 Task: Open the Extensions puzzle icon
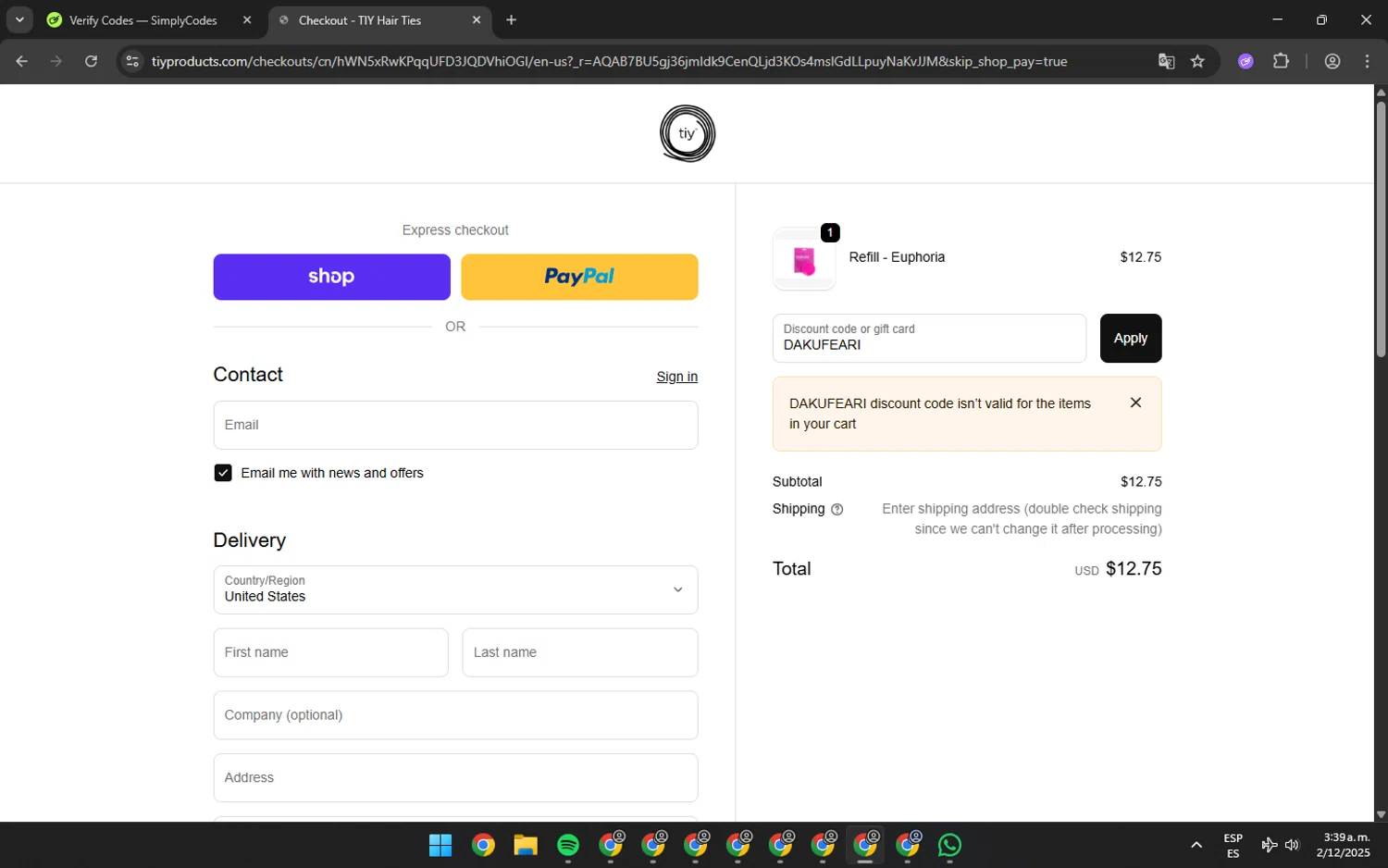pos(1281,61)
